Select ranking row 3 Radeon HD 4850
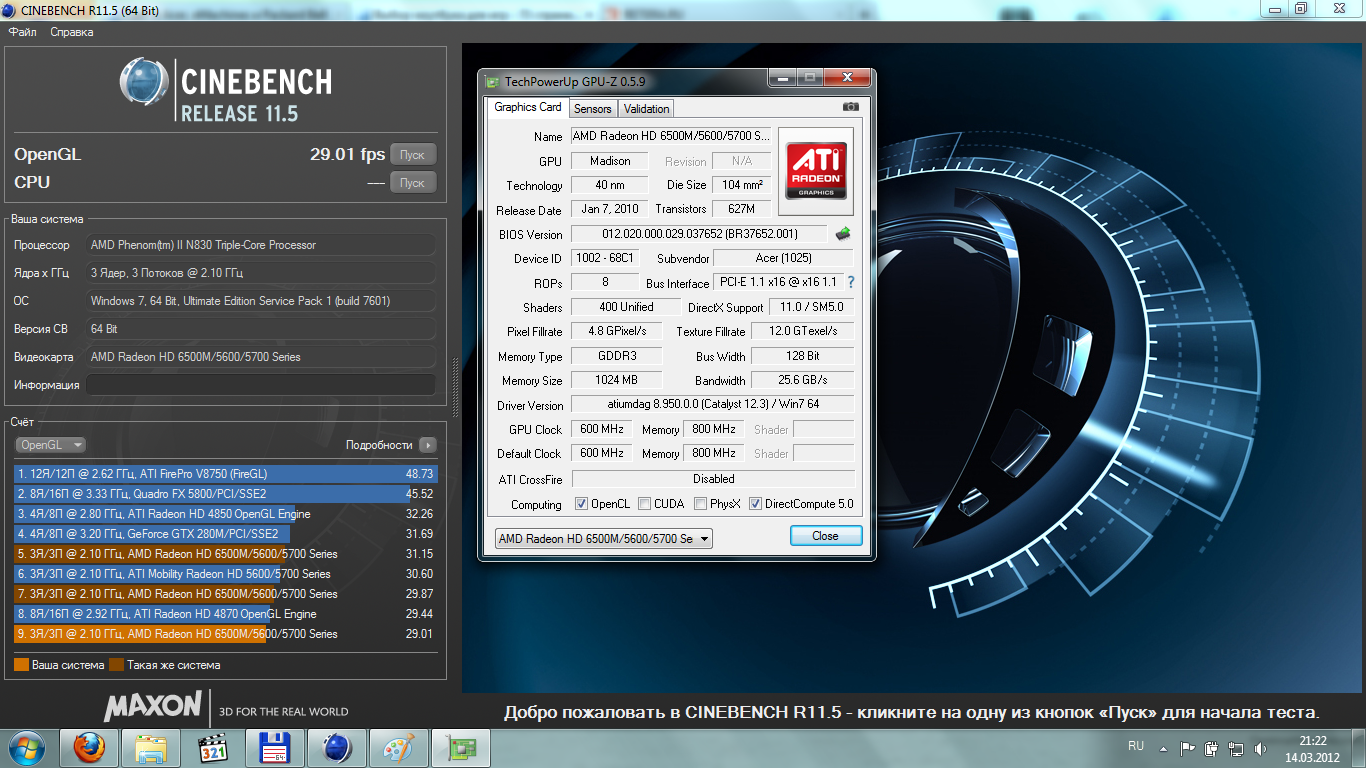 click(x=226, y=514)
